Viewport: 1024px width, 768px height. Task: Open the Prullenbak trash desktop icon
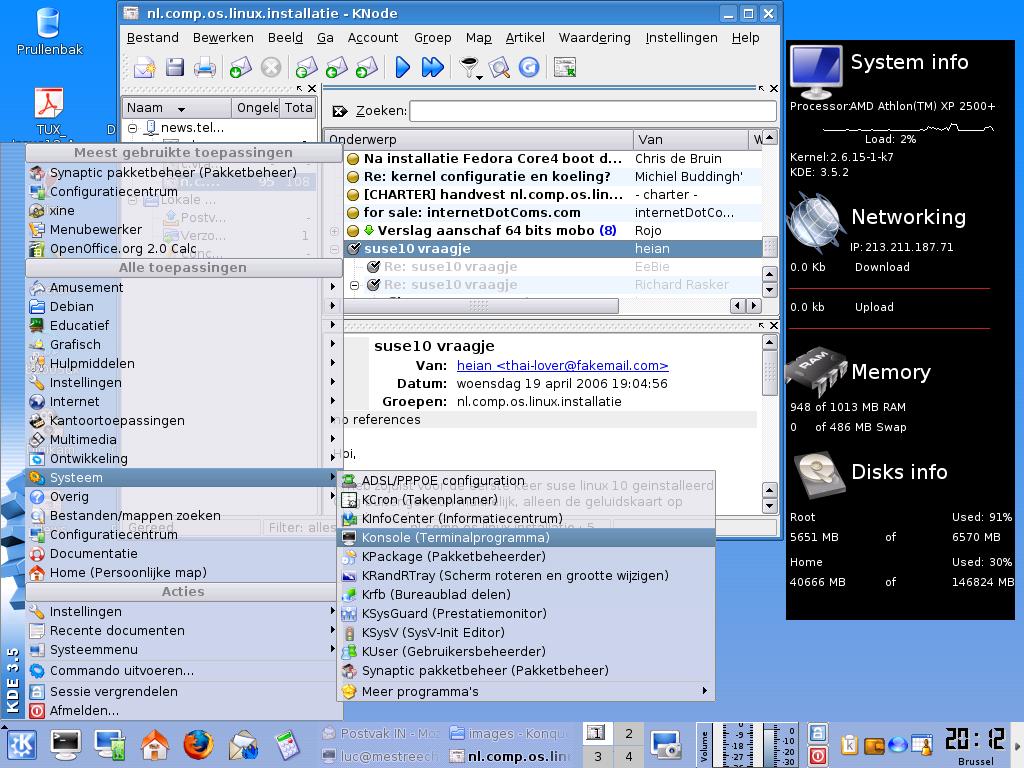[x=49, y=31]
